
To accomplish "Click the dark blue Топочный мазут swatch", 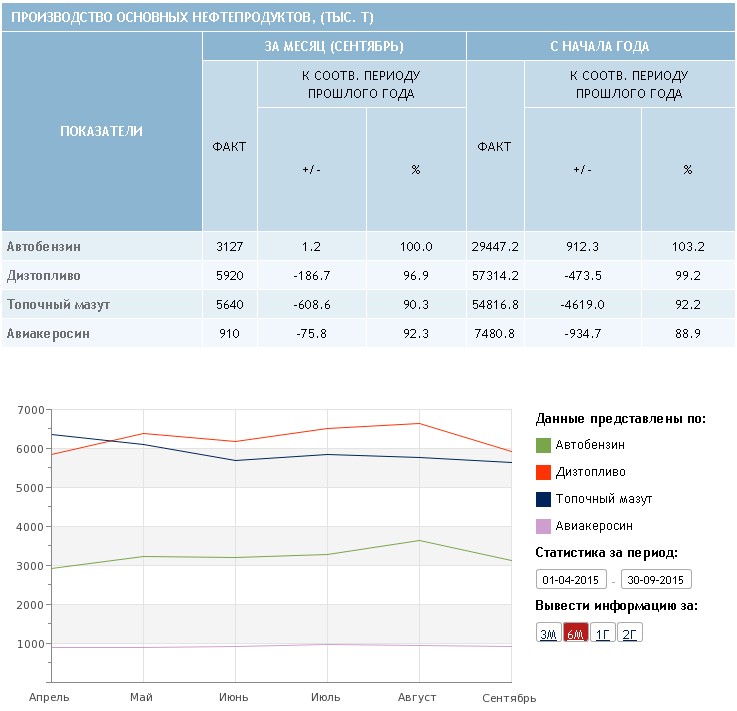I will click(x=543, y=499).
